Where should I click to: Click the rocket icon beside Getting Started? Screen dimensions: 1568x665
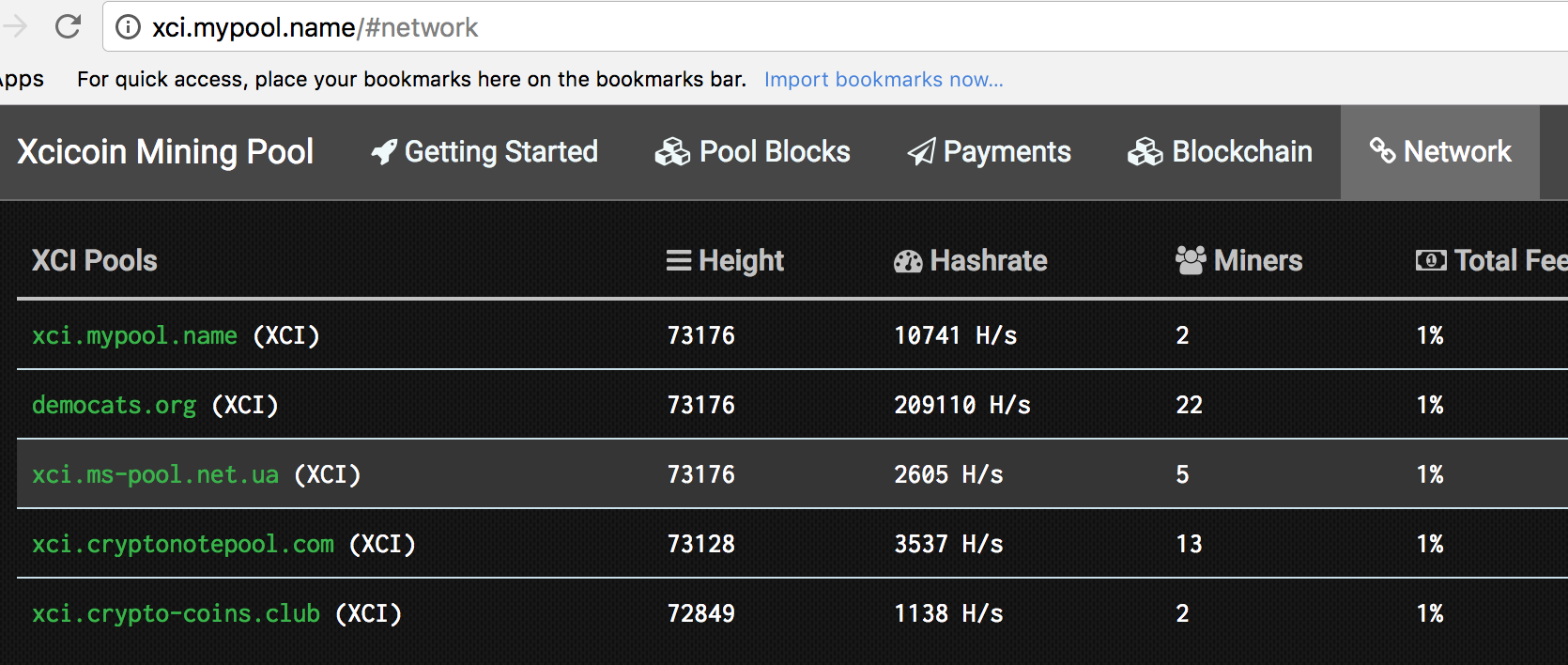click(384, 152)
